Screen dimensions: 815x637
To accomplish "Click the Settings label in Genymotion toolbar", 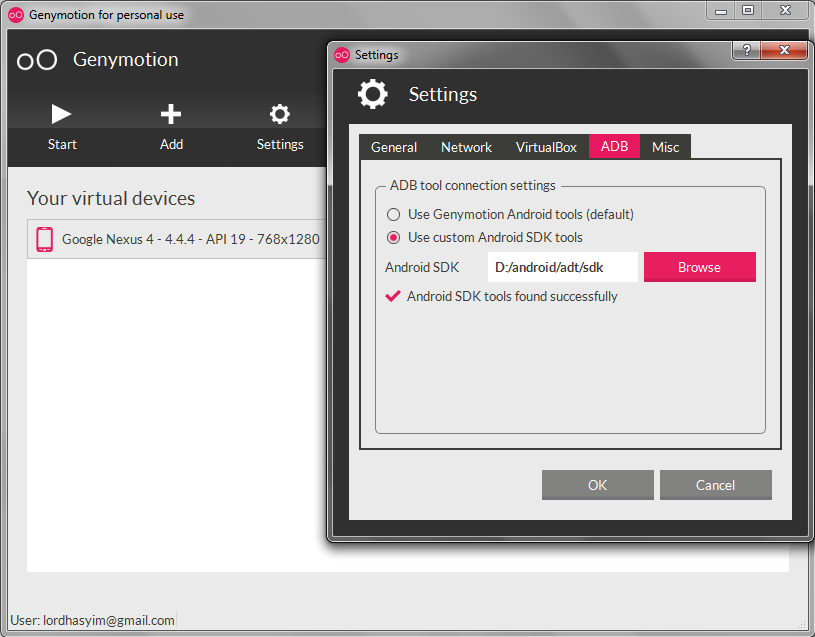I will click(x=280, y=144).
